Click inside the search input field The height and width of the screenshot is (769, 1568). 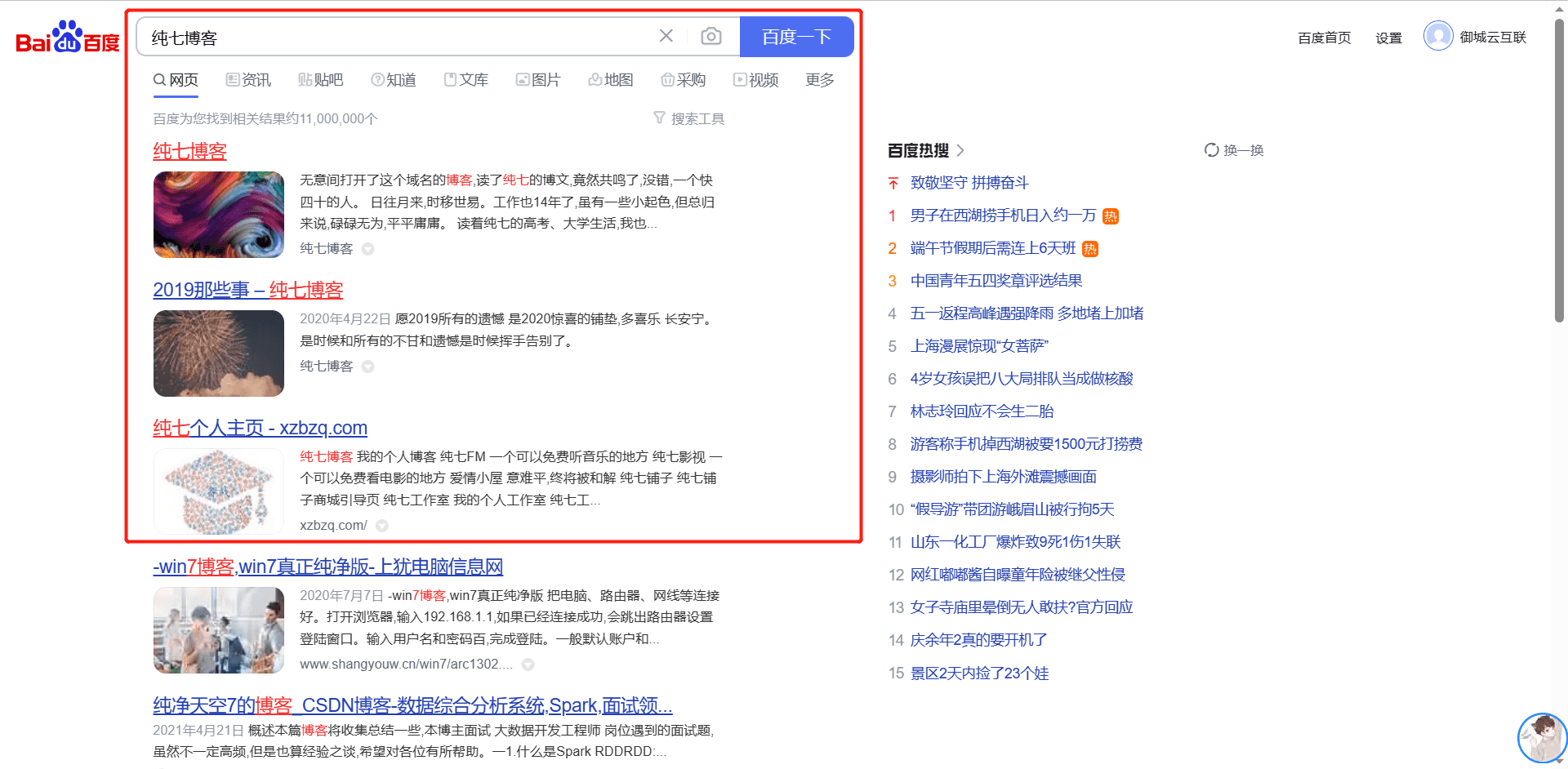click(x=392, y=38)
